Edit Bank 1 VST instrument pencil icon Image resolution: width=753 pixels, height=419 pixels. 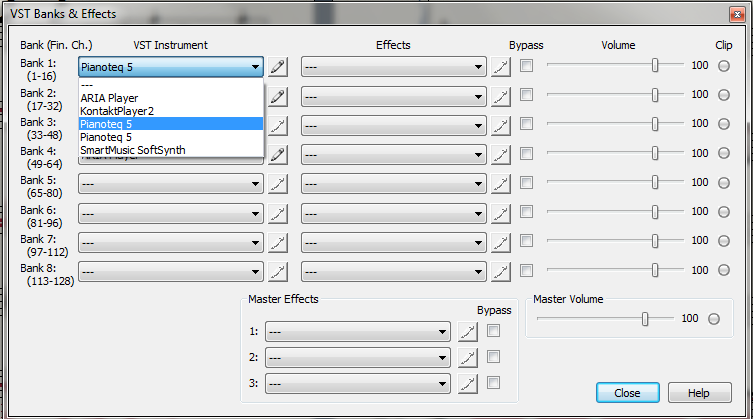coord(278,67)
